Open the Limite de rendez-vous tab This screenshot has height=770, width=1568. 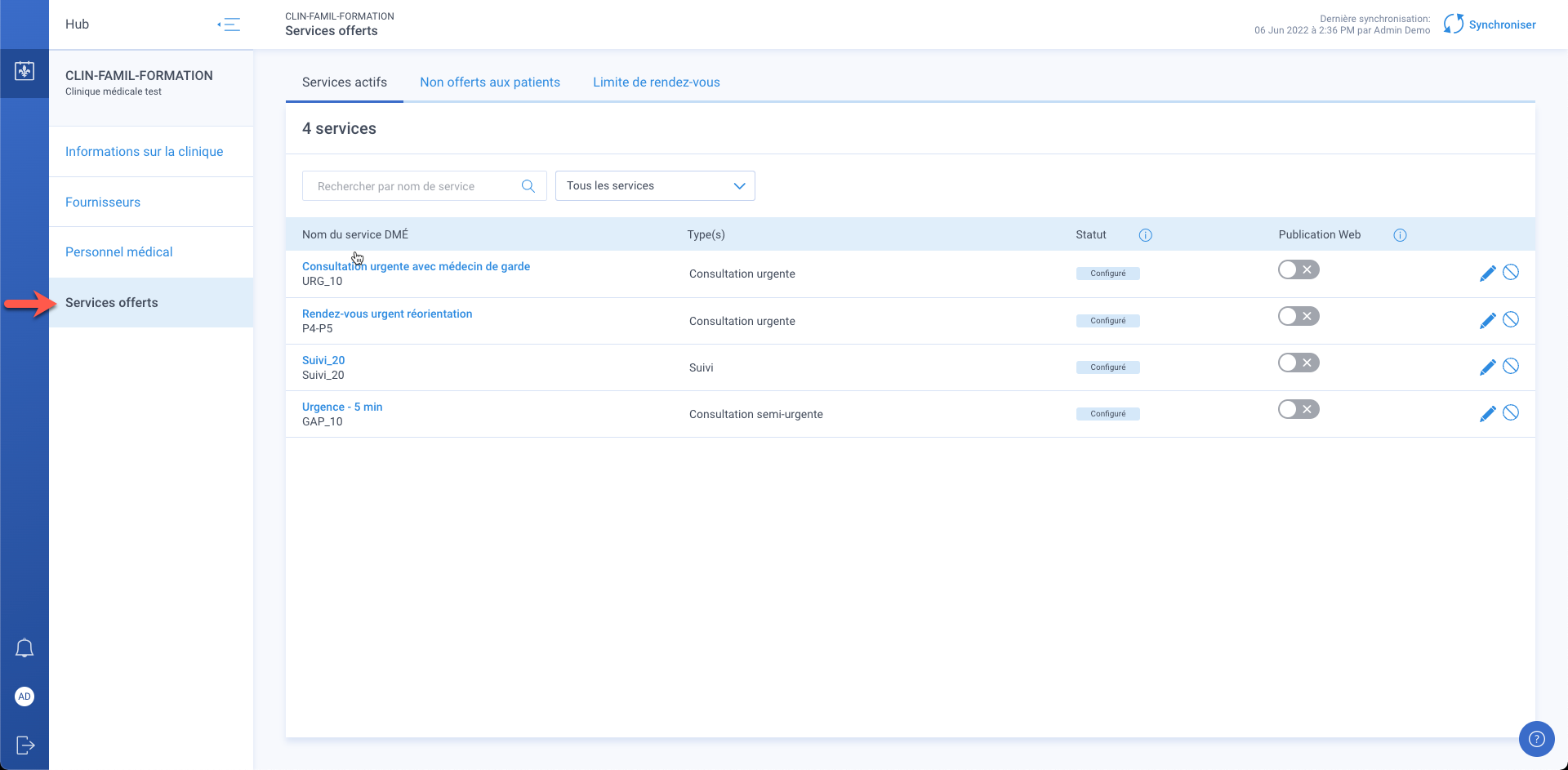pyautogui.click(x=657, y=82)
